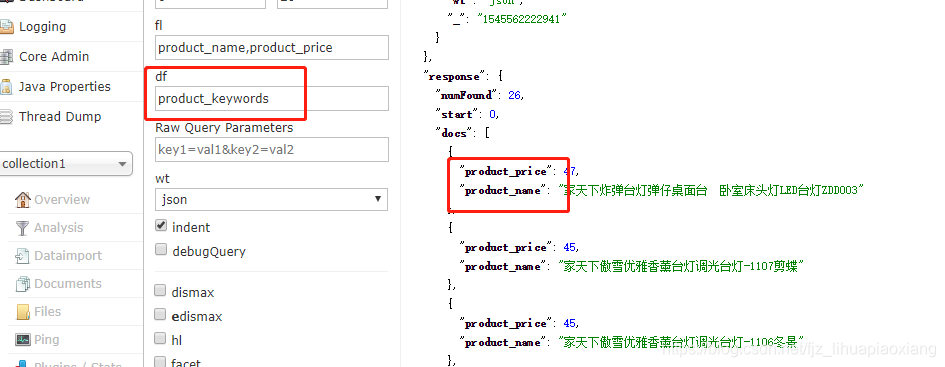Viewport: 945px width, 367px height.
Task: Click the Ping monitor icon
Action: (x=22, y=339)
